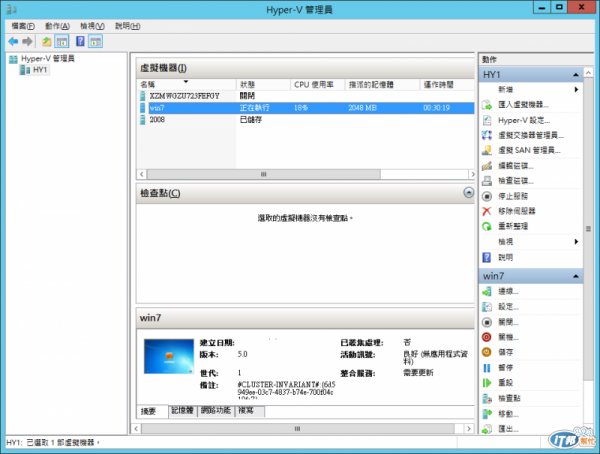Click the green 重設 reset icon
Viewport: 600px width, 454px height.
click(486, 383)
